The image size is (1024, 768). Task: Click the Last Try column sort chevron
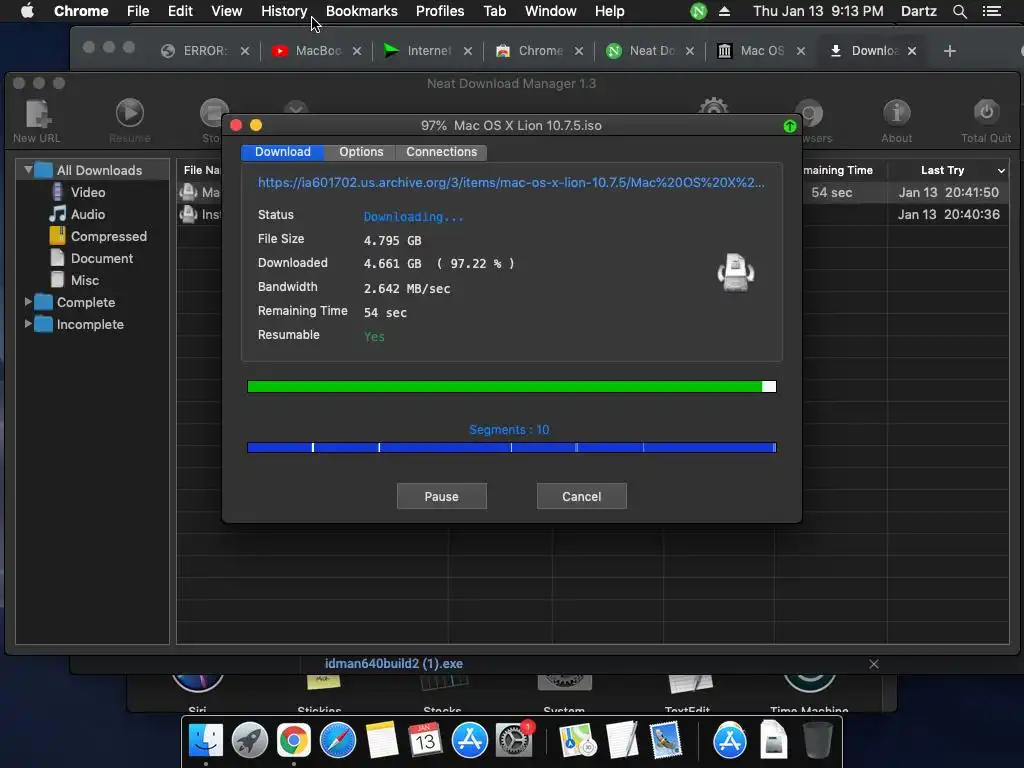[x=1000, y=170]
